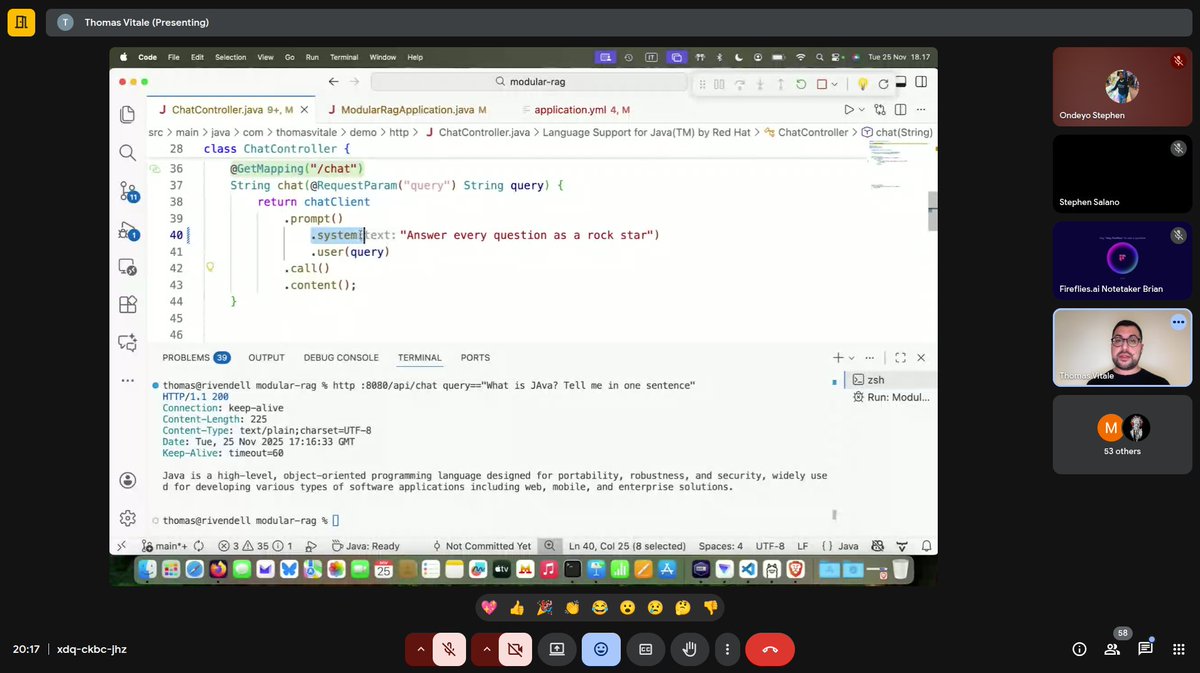Open Source Control view with 11 badge
The height and width of the screenshot is (673, 1200).
128,190
